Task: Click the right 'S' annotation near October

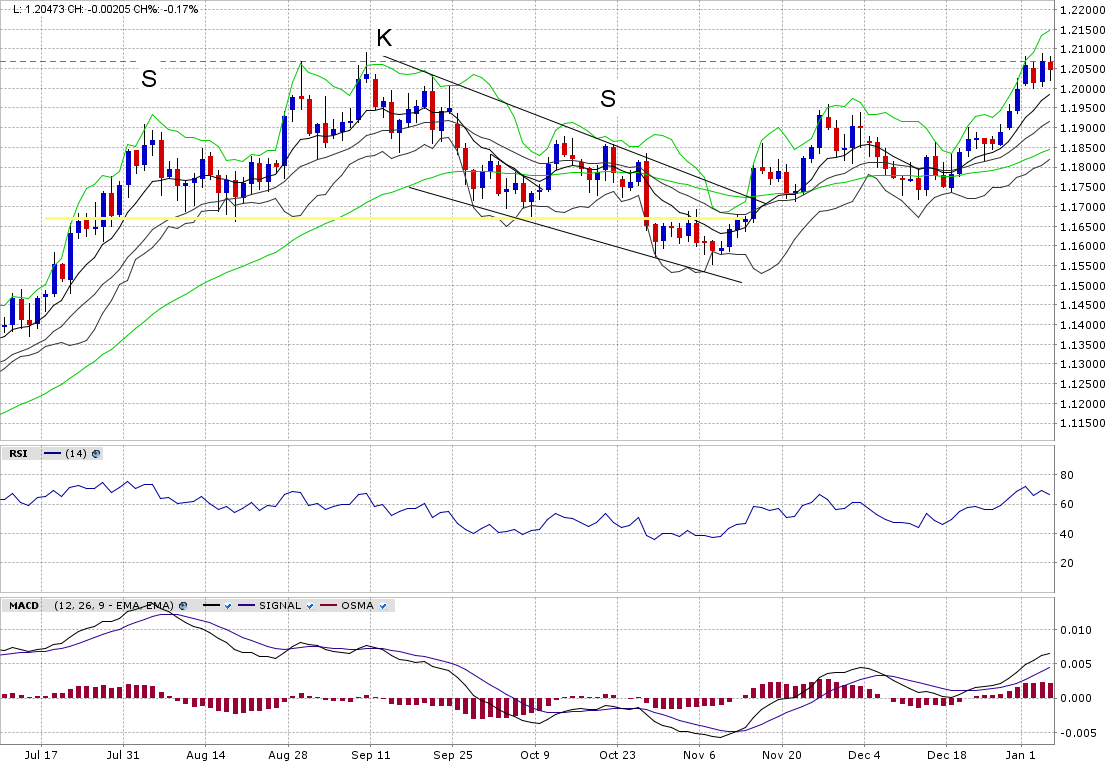Action: point(608,98)
